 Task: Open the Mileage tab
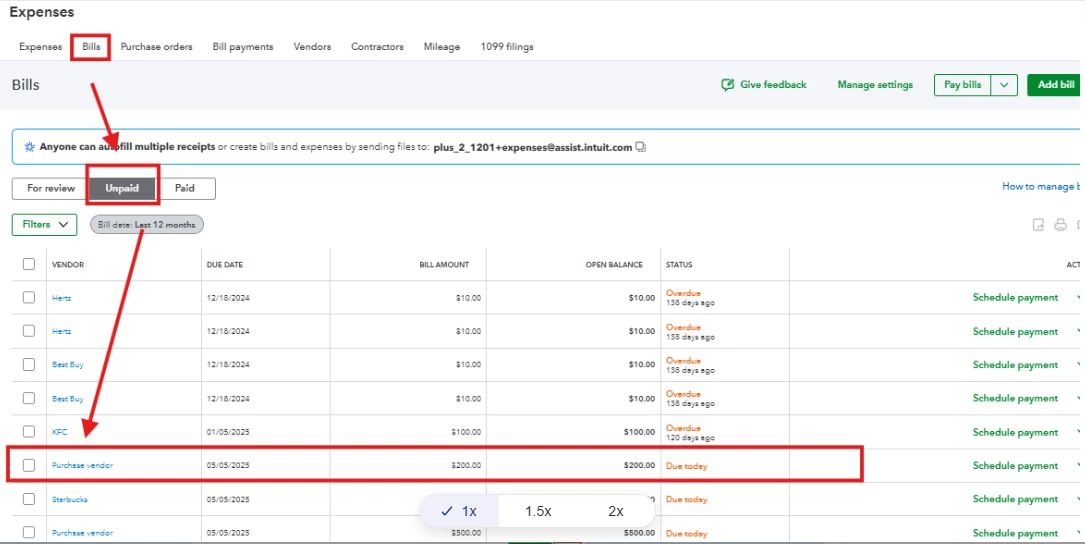[442, 47]
